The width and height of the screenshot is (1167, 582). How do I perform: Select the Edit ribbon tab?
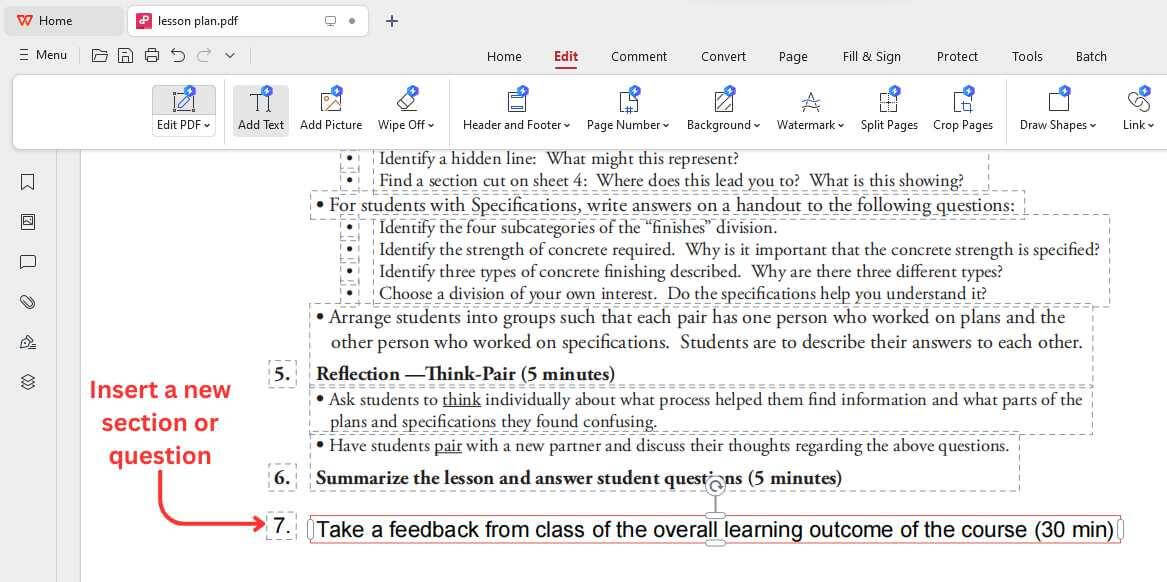566,57
